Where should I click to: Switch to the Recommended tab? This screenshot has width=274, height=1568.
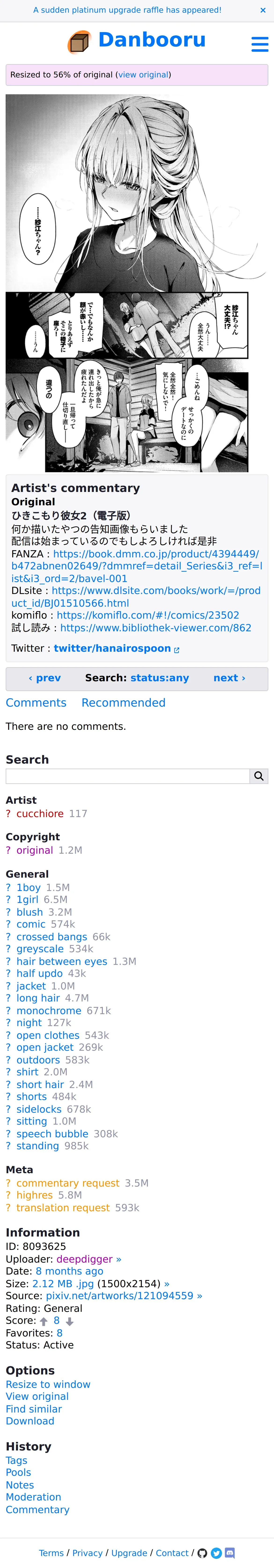(x=123, y=702)
